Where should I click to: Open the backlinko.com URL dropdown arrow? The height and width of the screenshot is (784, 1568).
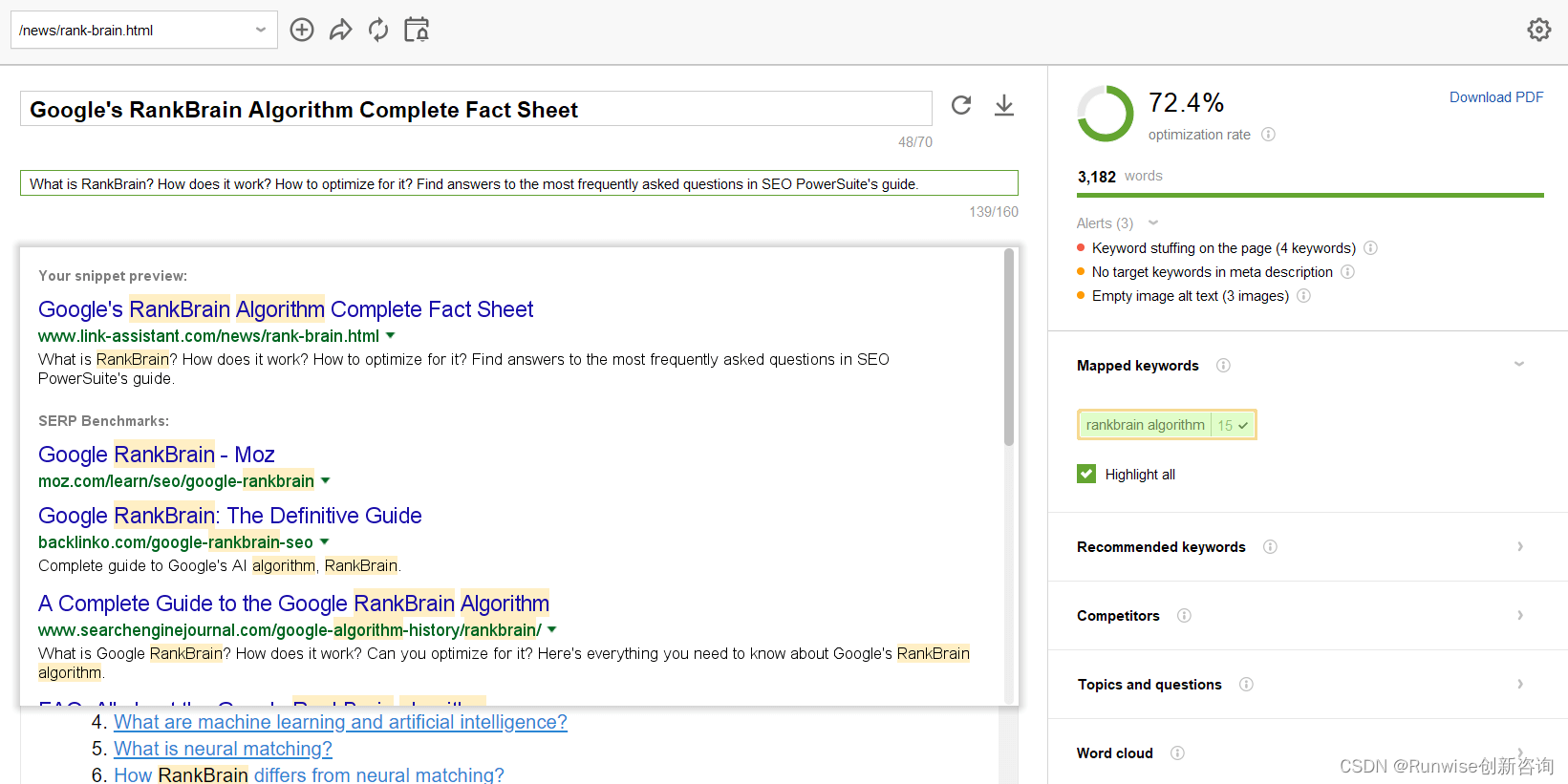(324, 542)
